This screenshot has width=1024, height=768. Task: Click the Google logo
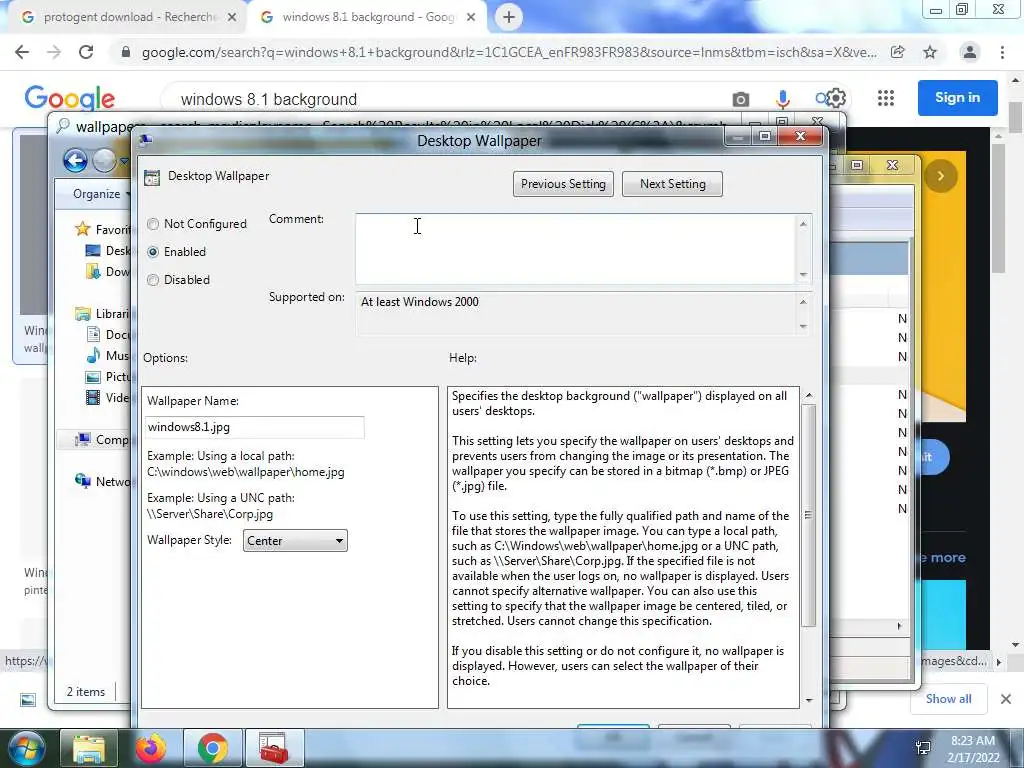[x=69, y=99]
